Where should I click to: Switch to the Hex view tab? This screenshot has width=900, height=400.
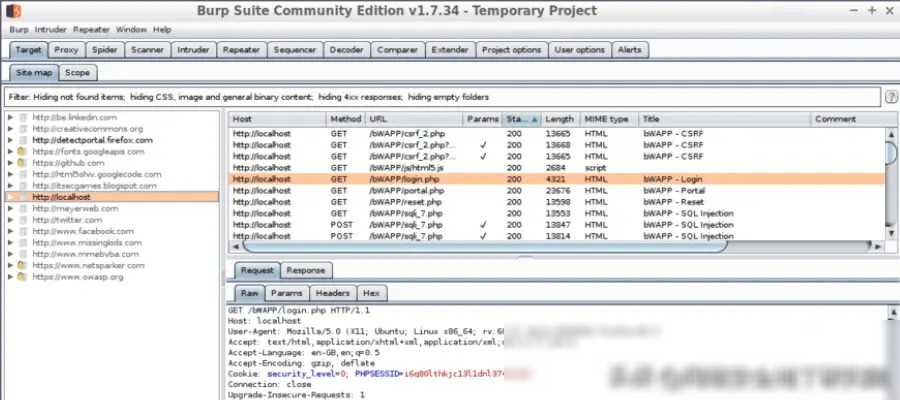371,293
